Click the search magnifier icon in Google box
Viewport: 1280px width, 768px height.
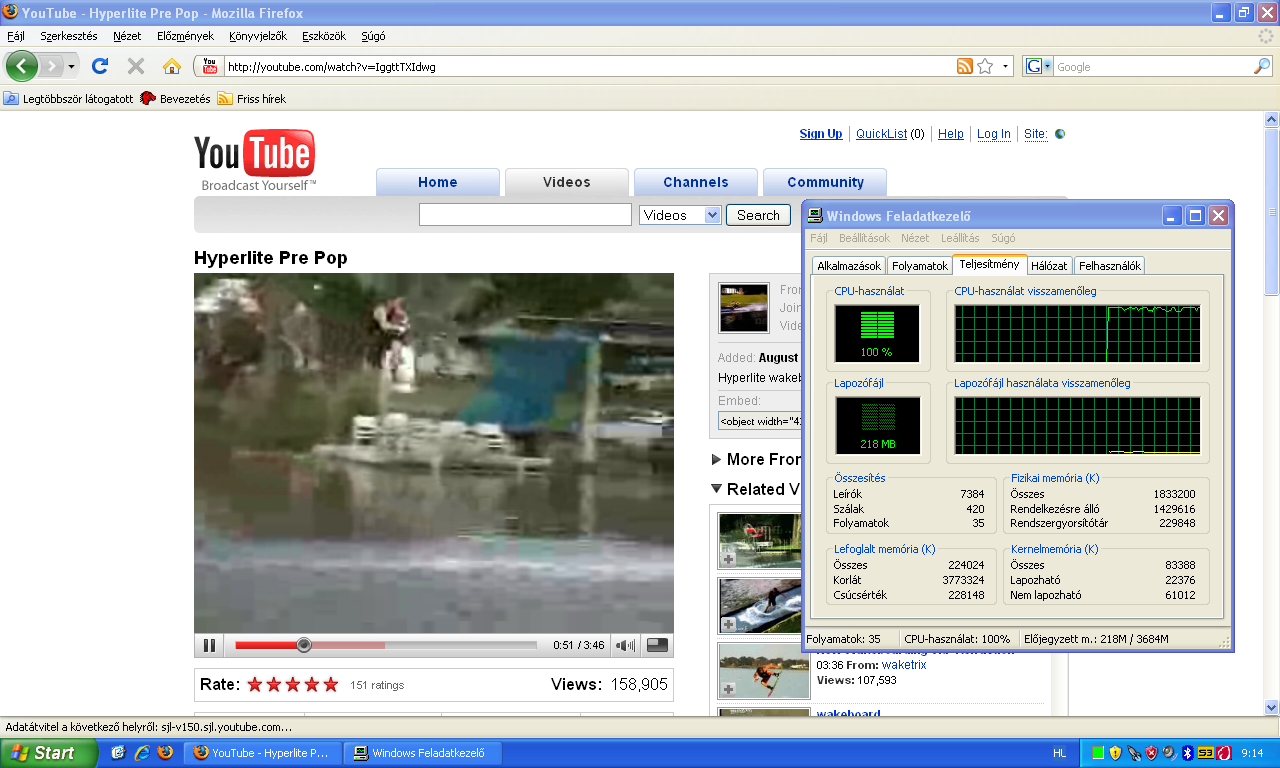[x=1262, y=67]
